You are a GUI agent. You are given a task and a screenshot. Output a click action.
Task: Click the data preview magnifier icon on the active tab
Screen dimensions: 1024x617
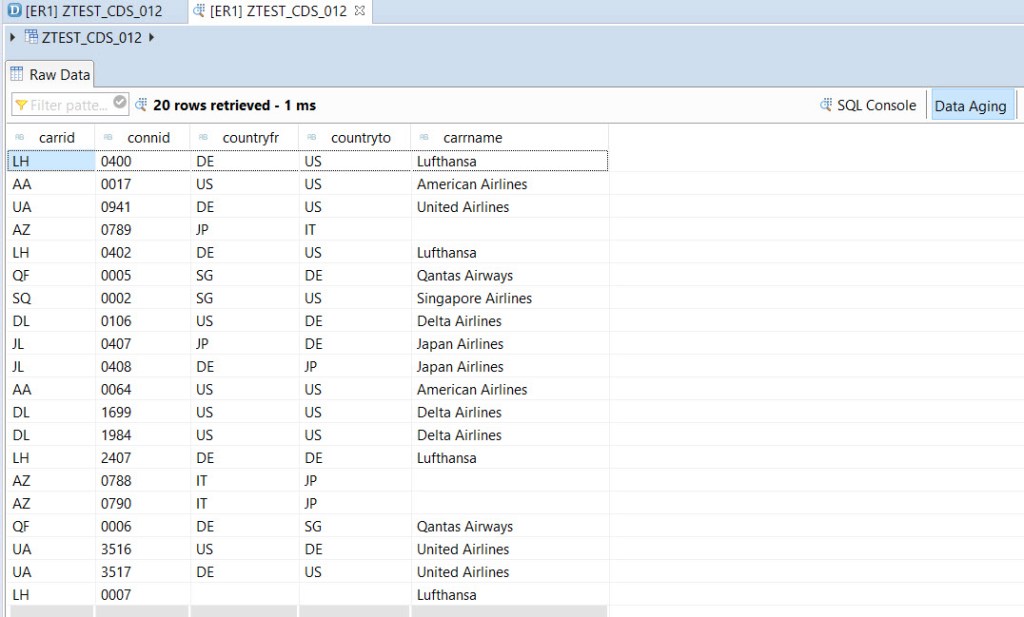click(x=199, y=11)
